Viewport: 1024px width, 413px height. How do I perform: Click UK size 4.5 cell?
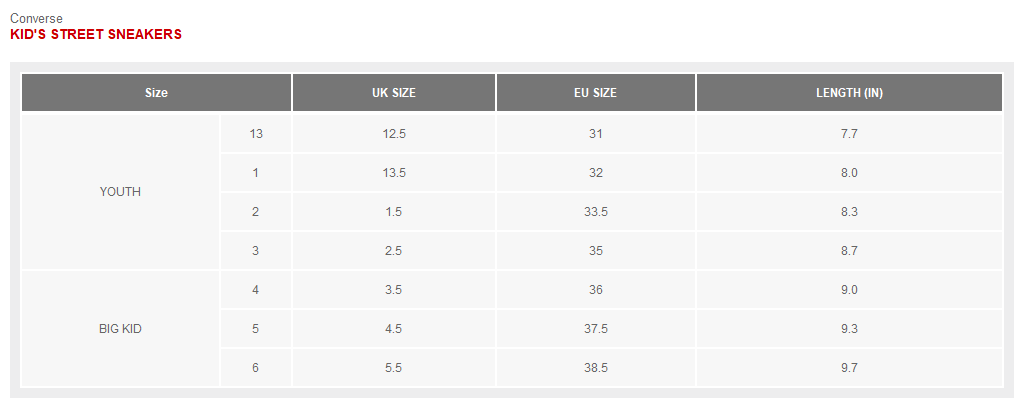pos(393,329)
